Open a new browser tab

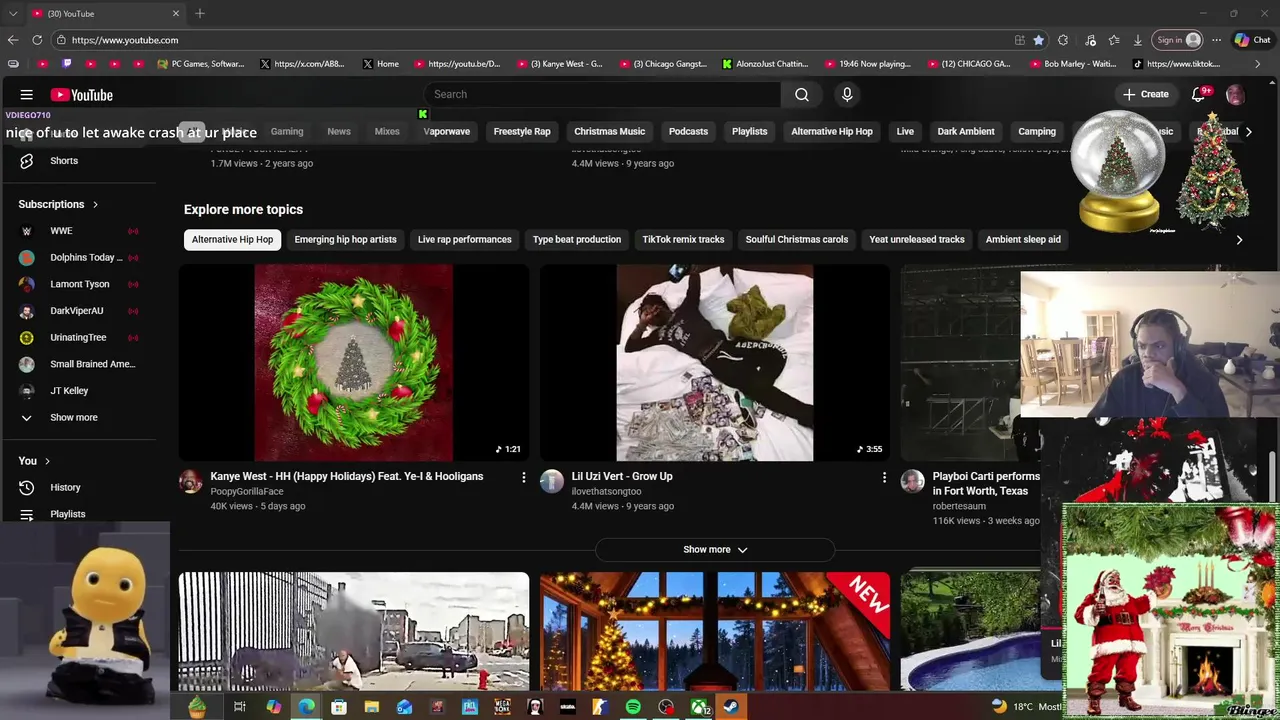tap(200, 13)
